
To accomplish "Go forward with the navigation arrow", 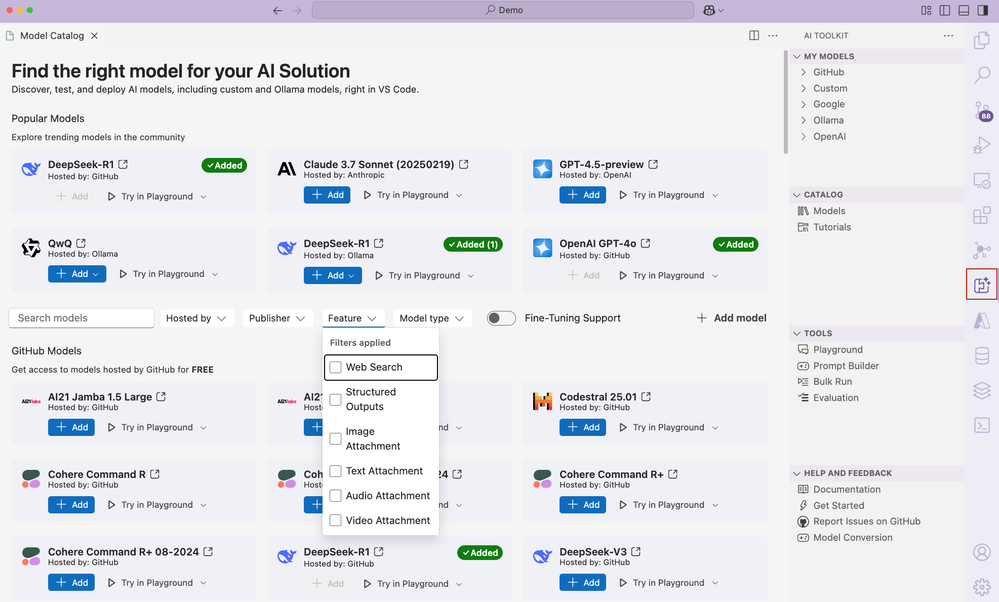I will 296,10.
